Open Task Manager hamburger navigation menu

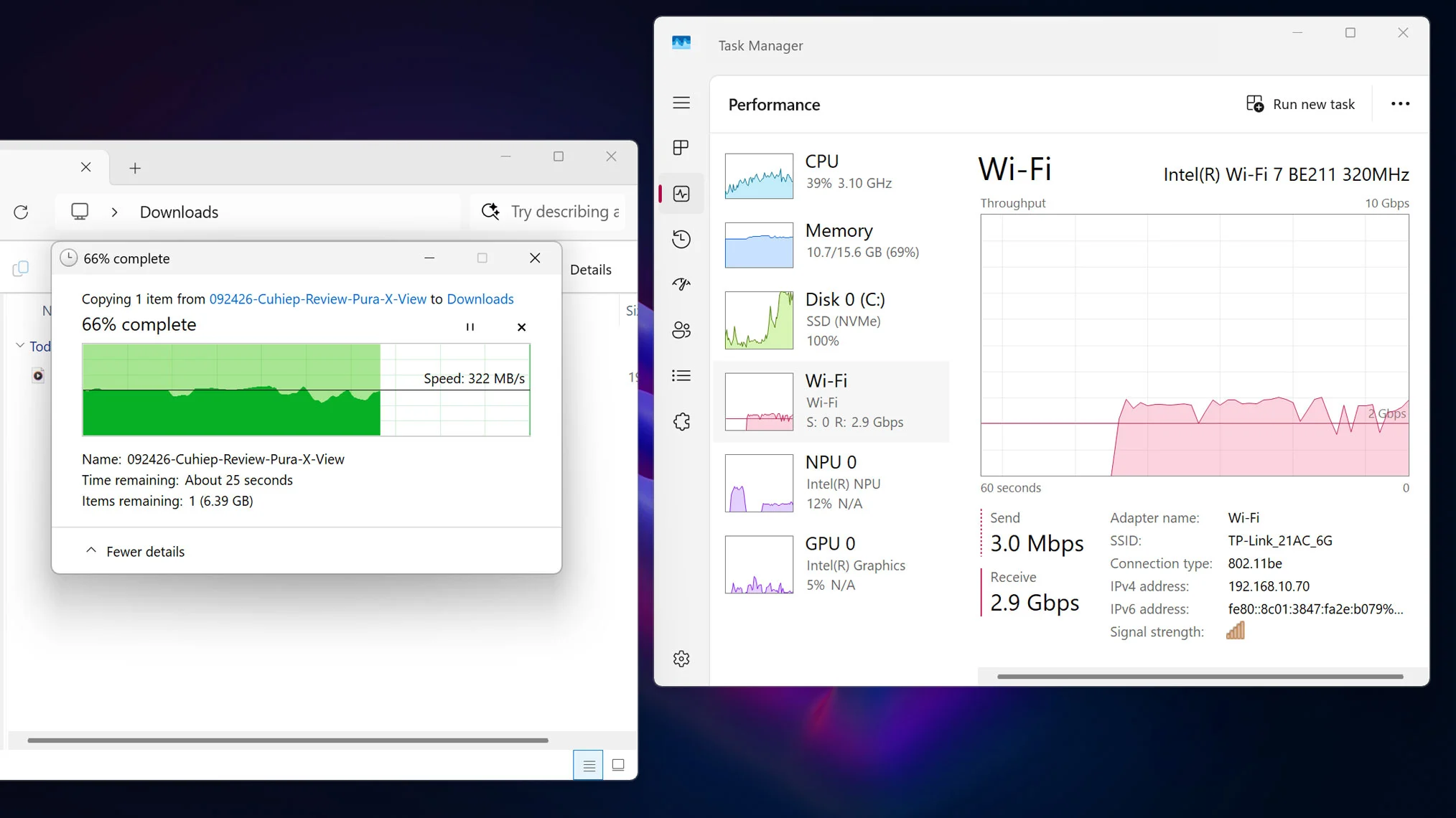(681, 103)
